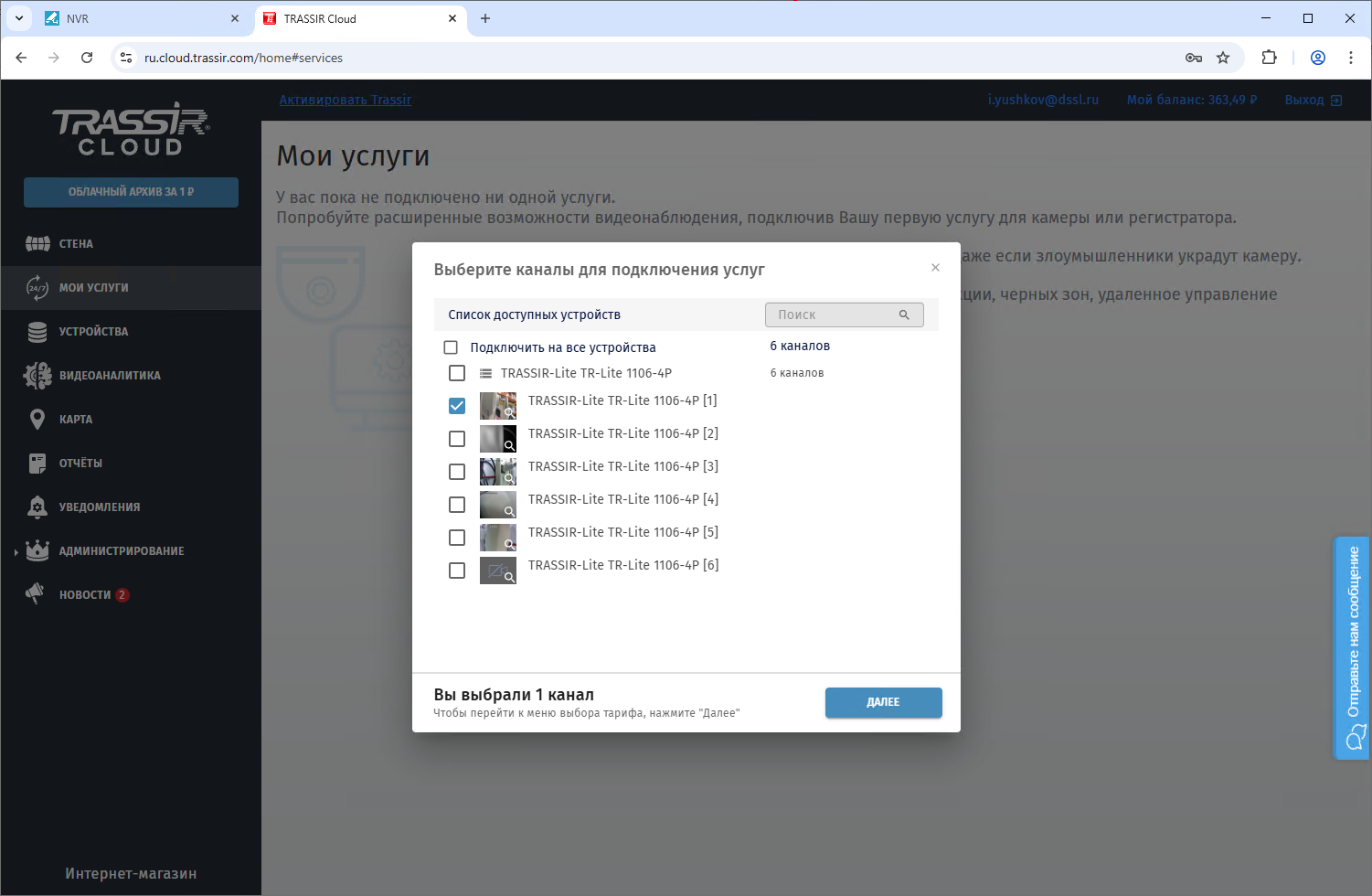
Task: Open the Устройства database icon
Action: (37, 331)
